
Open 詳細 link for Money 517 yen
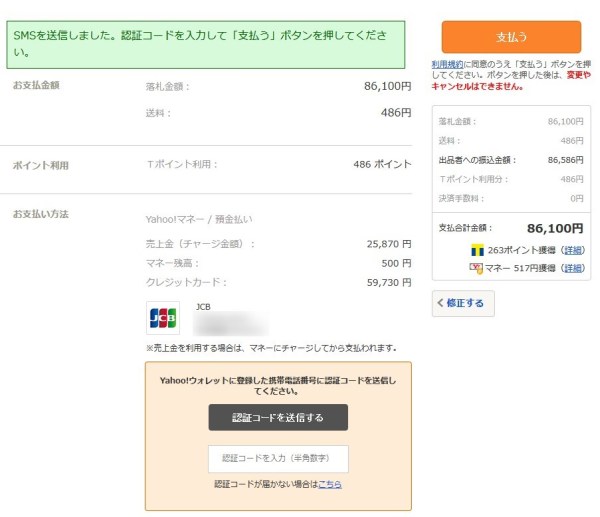coord(573,268)
